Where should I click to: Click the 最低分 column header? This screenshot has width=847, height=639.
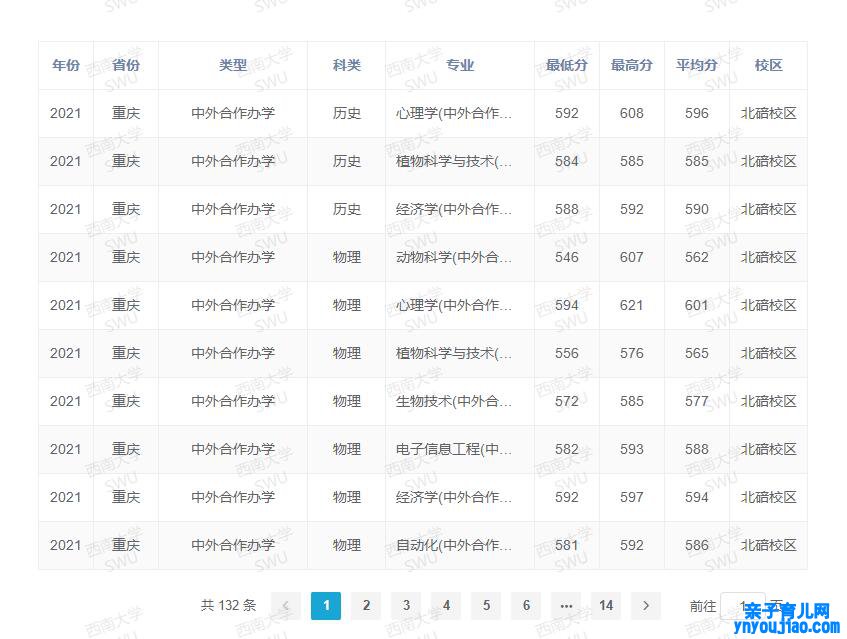click(x=566, y=65)
